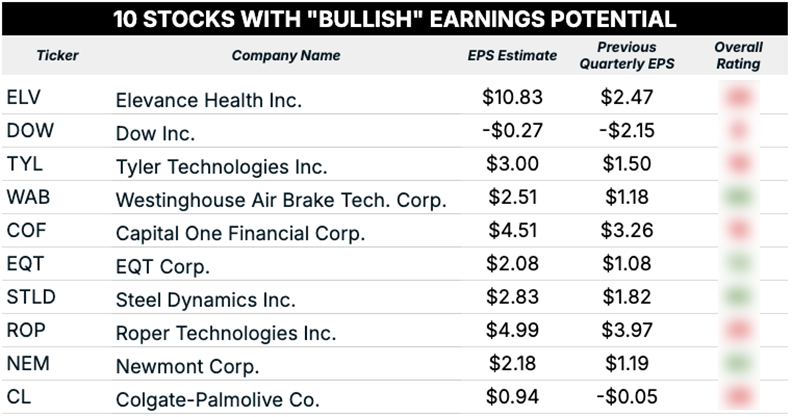Select Capital One Financial Corp. name

[x=241, y=232]
